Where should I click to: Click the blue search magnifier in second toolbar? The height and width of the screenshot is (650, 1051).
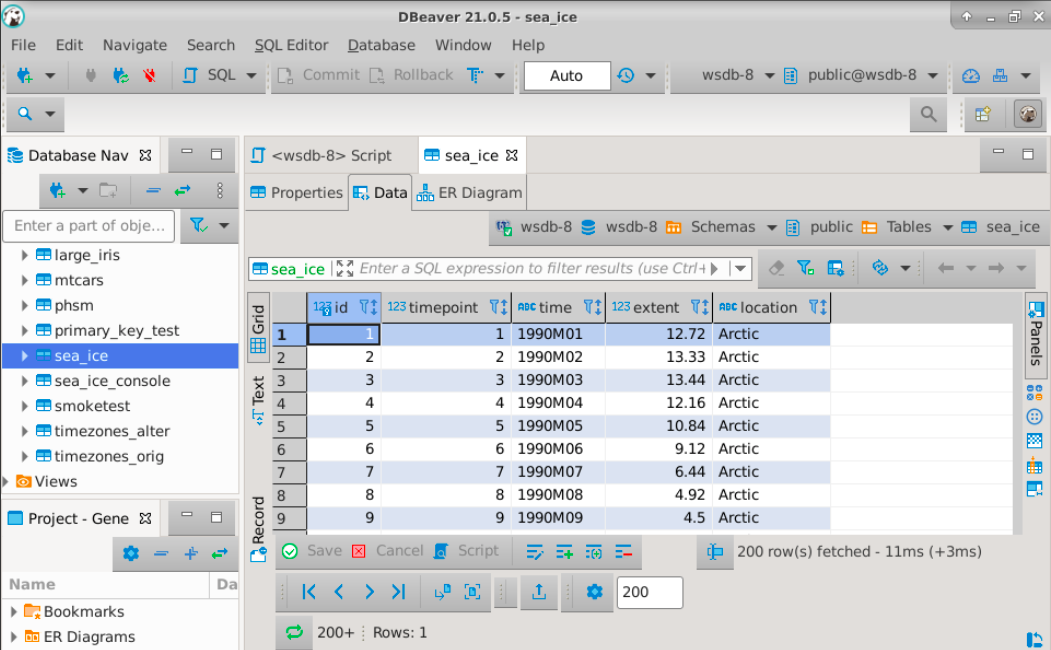pos(25,114)
